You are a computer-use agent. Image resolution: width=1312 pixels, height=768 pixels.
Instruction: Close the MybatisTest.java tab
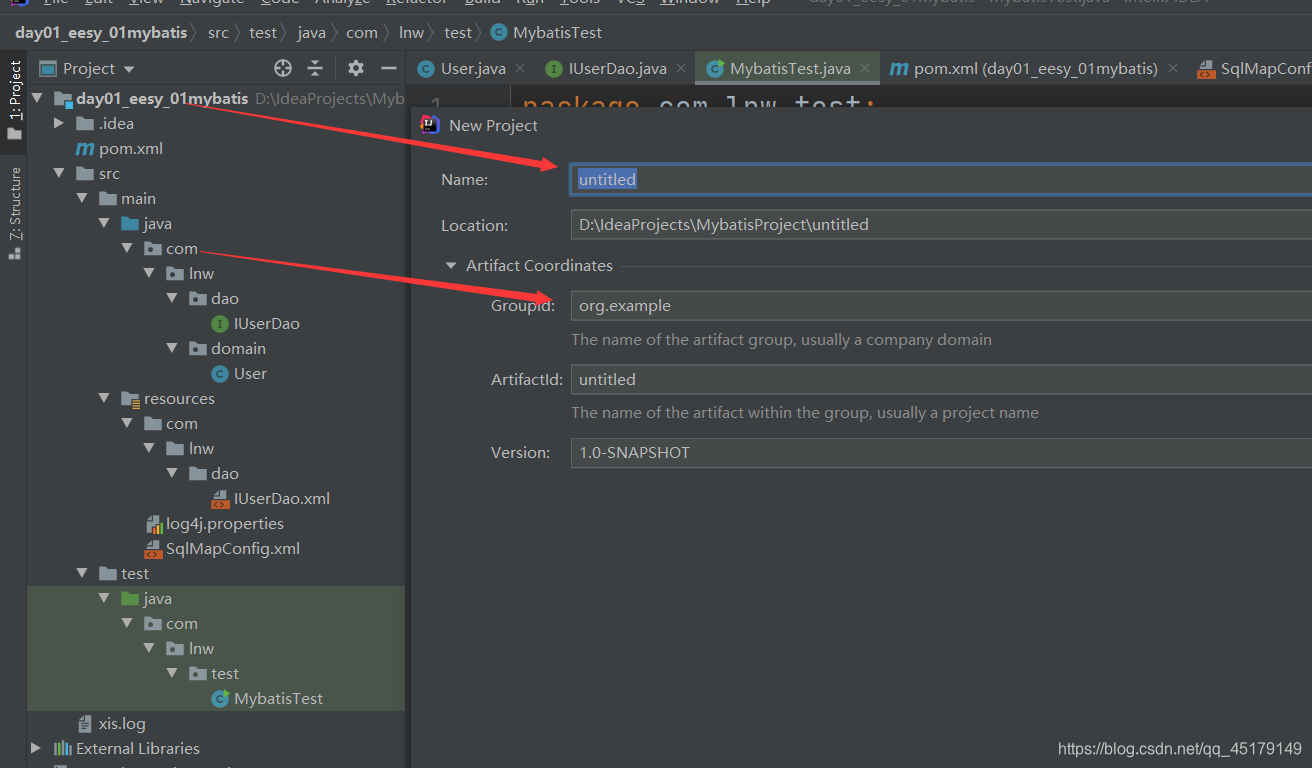(865, 68)
